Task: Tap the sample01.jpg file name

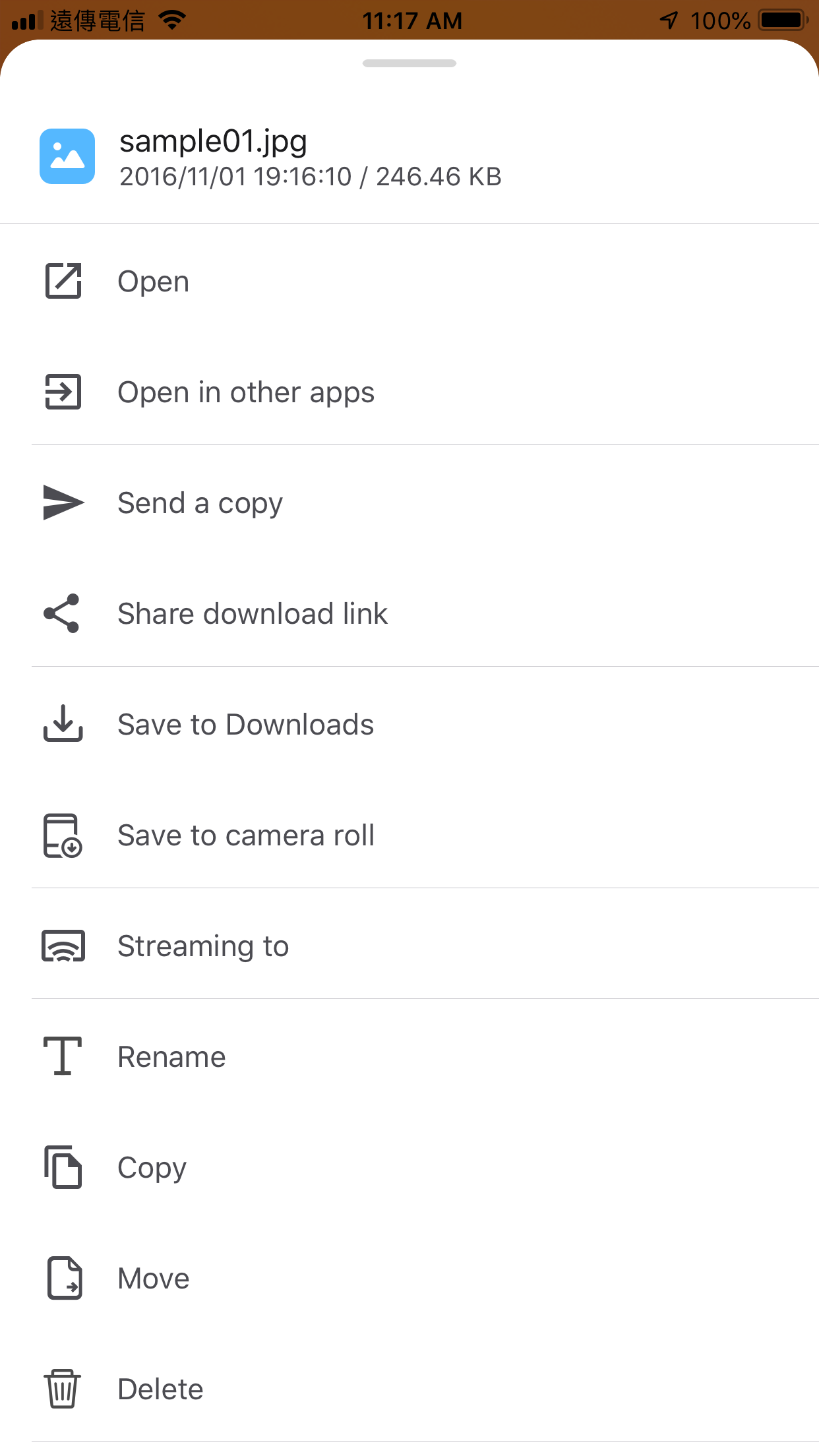Action: pyautogui.click(x=213, y=141)
